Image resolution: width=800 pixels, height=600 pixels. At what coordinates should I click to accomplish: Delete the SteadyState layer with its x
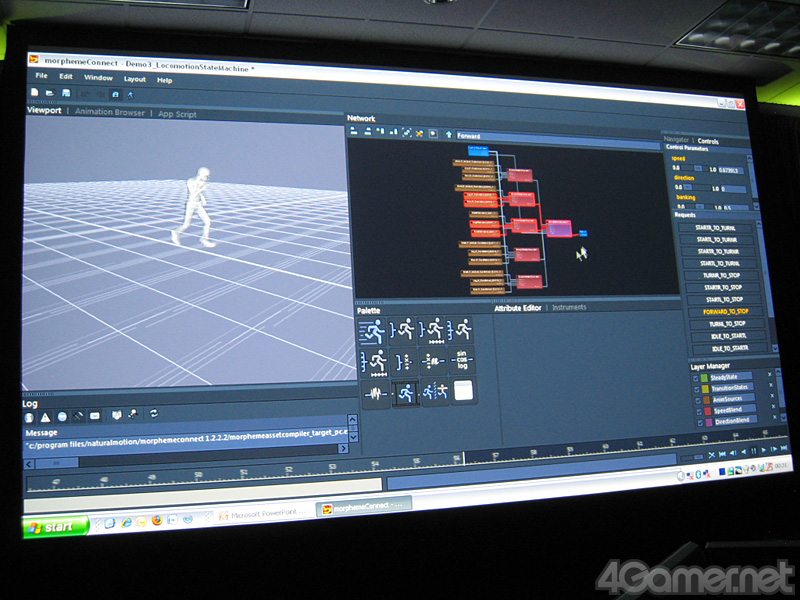[x=770, y=374]
